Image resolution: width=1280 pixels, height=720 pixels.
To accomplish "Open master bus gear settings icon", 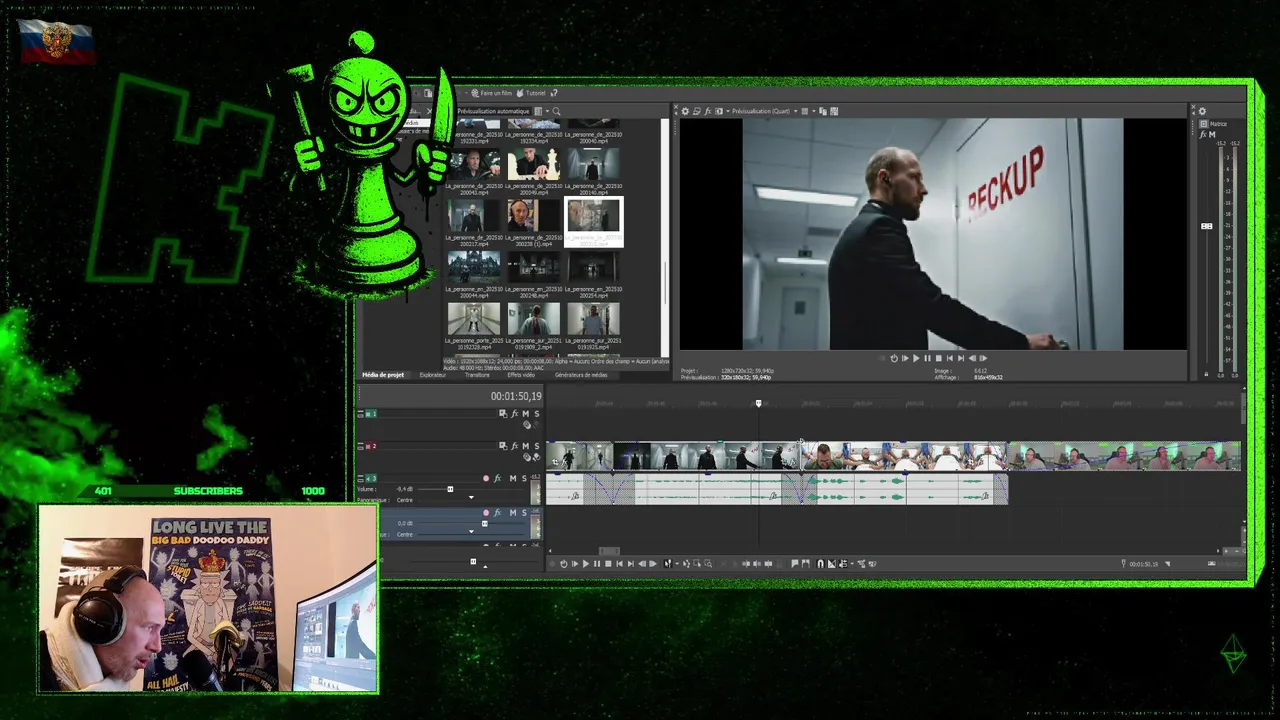I will pos(1203,111).
